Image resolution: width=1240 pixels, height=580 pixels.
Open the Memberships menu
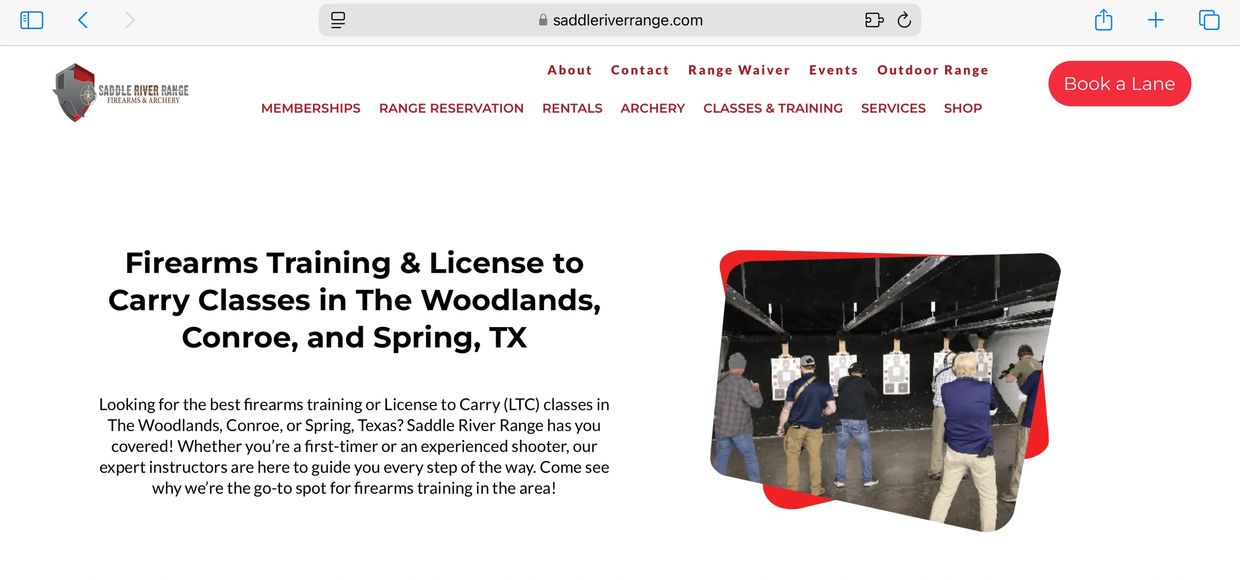coord(311,108)
